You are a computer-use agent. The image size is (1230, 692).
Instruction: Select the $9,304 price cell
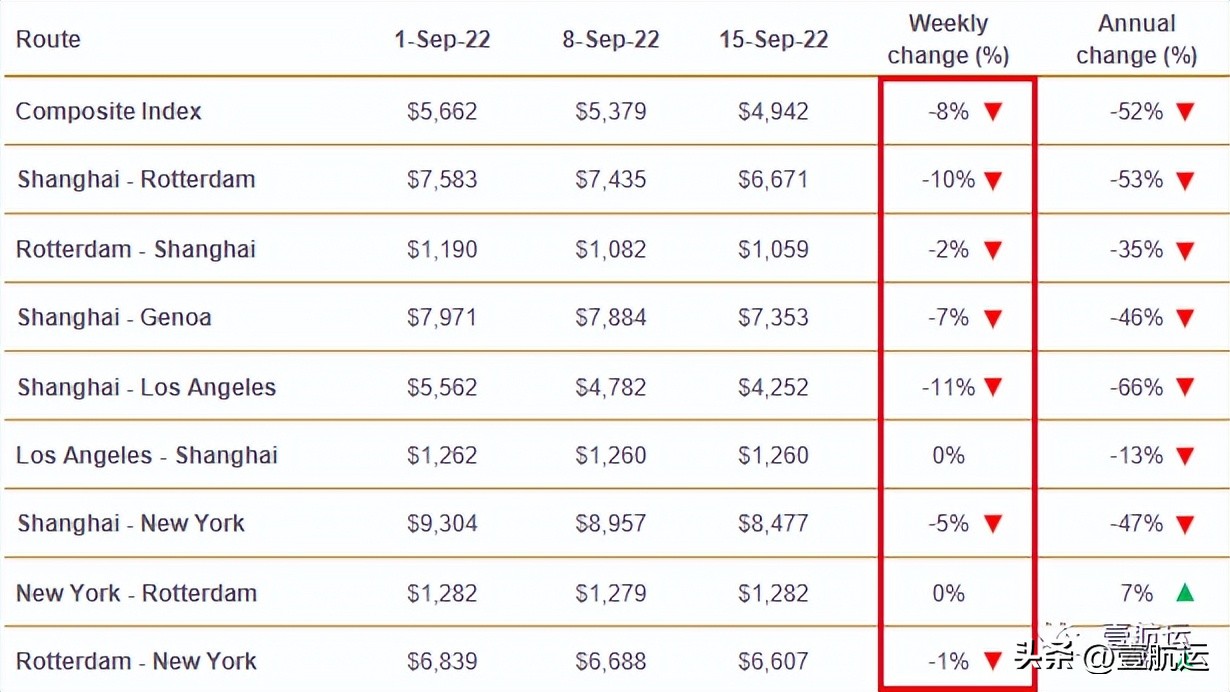point(442,523)
